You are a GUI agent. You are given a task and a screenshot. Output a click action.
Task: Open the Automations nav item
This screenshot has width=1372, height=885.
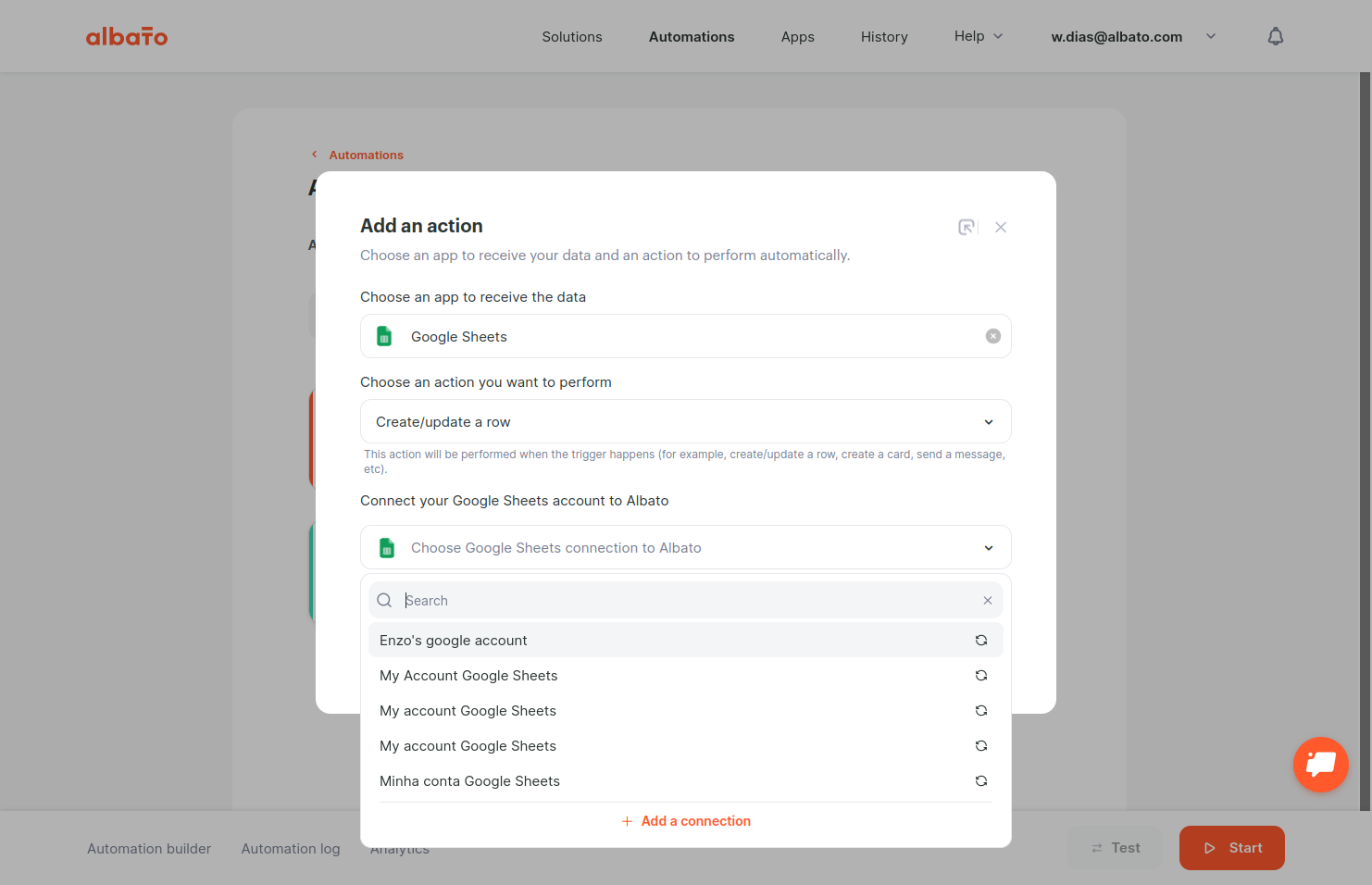point(692,37)
